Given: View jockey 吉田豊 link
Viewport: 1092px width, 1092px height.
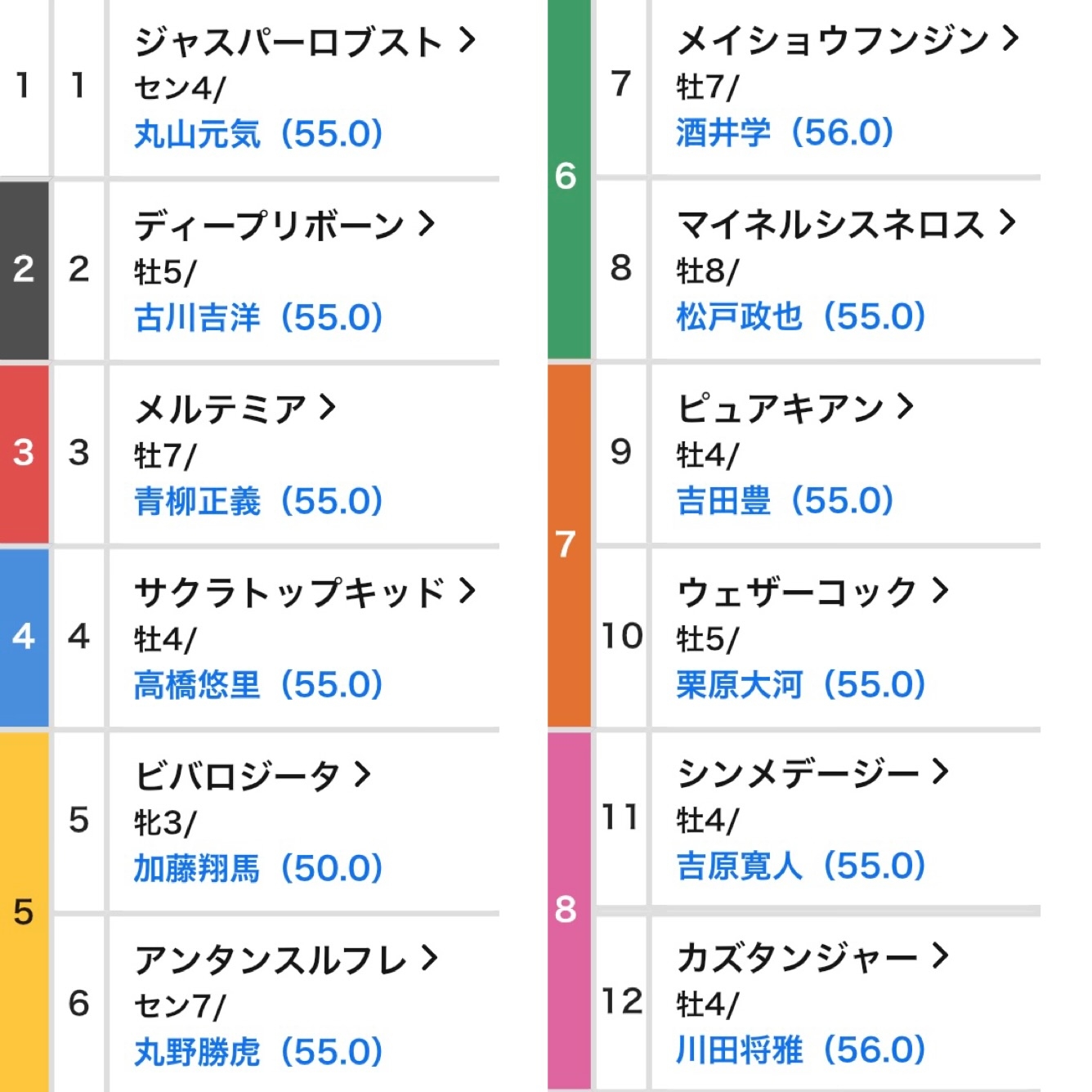Looking at the screenshot, I should 723,500.
